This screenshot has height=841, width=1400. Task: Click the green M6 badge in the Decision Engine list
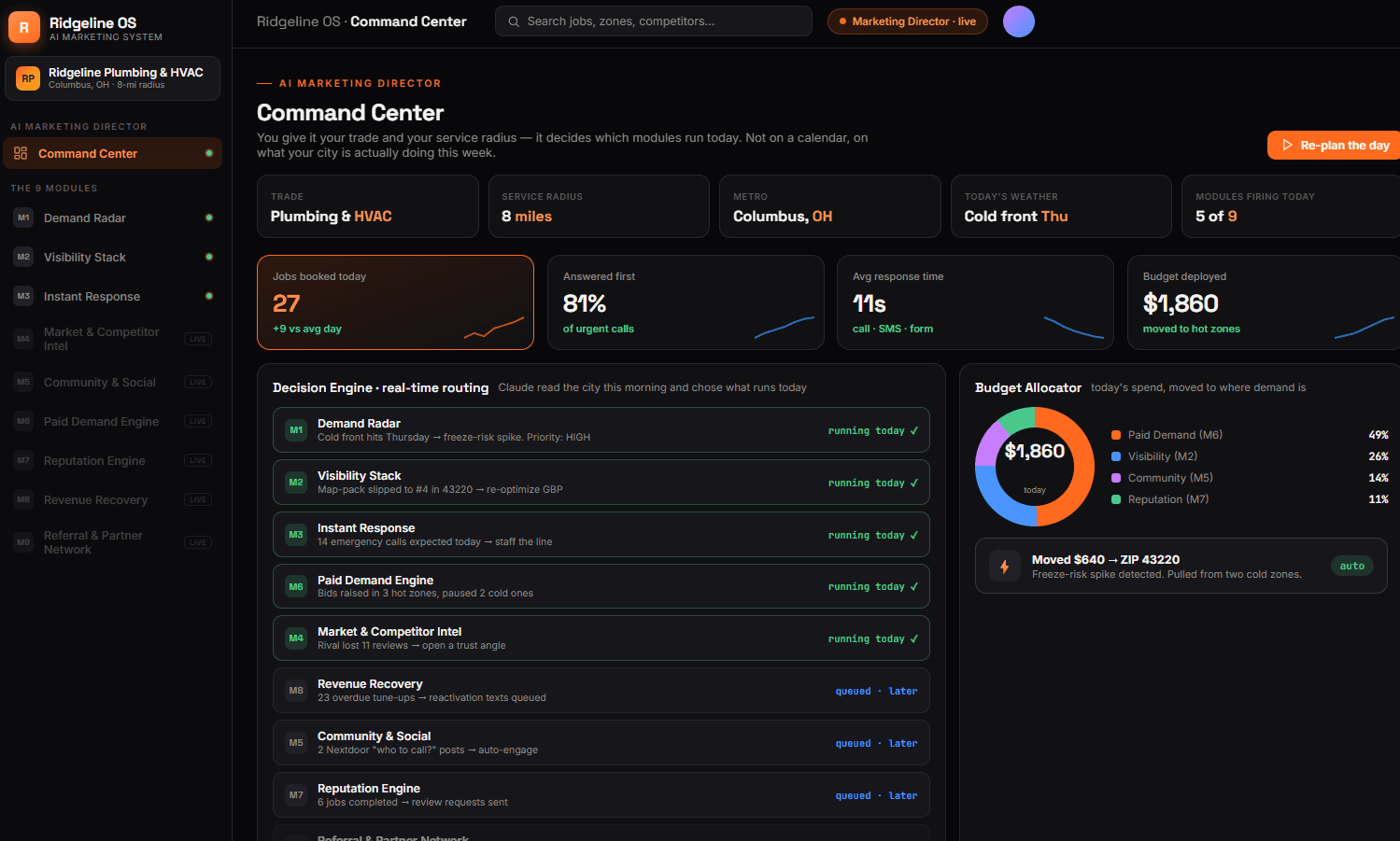click(296, 587)
